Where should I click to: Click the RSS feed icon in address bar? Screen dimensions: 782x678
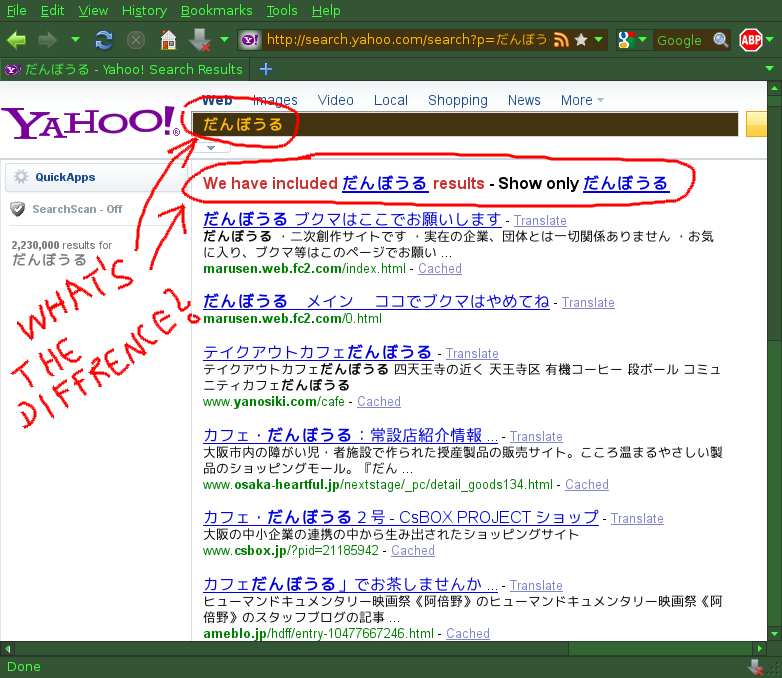click(562, 40)
